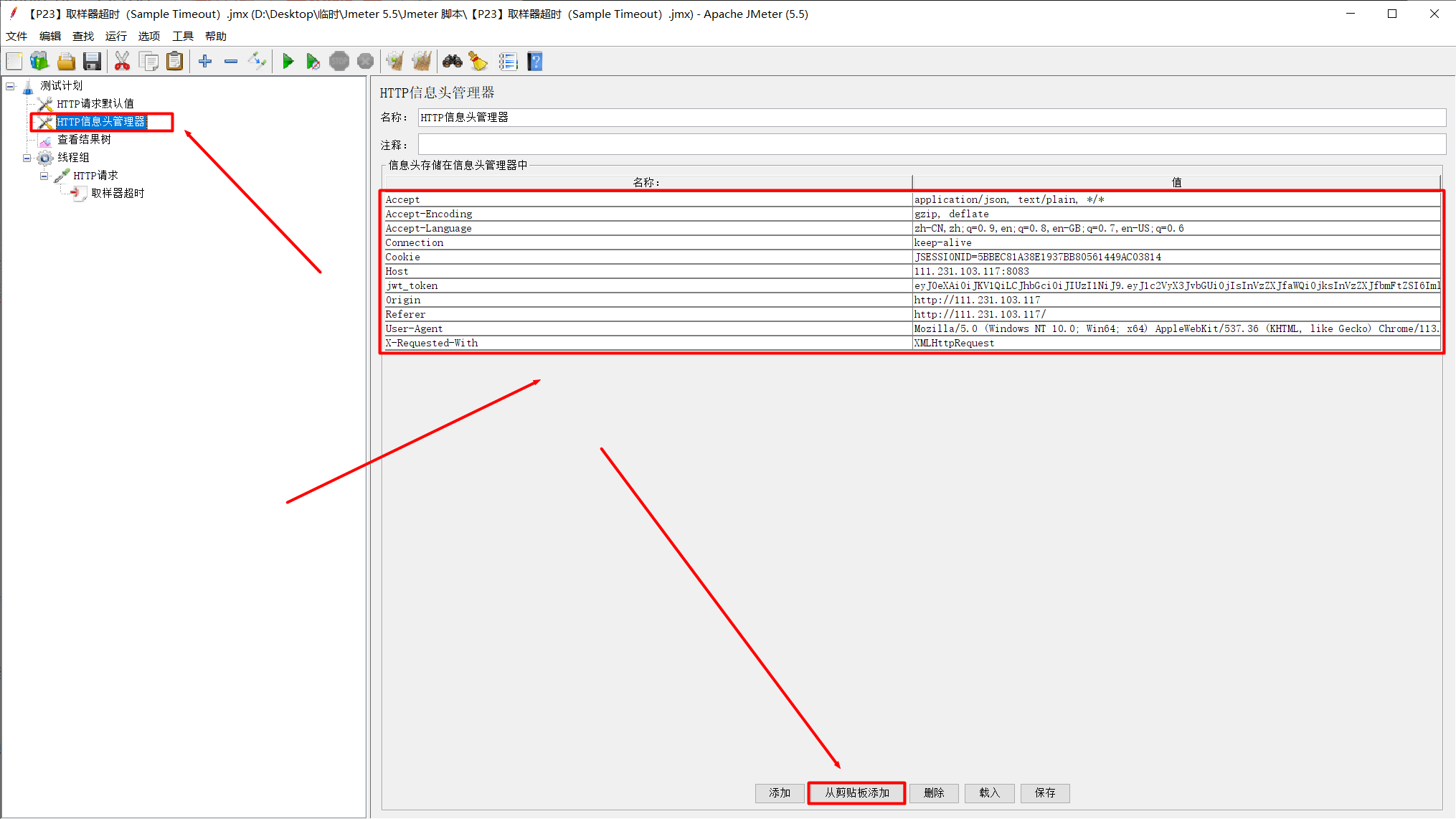Click the 值 column header
This screenshot has width=1456, height=819.
pyautogui.click(x=1176, y=183)
